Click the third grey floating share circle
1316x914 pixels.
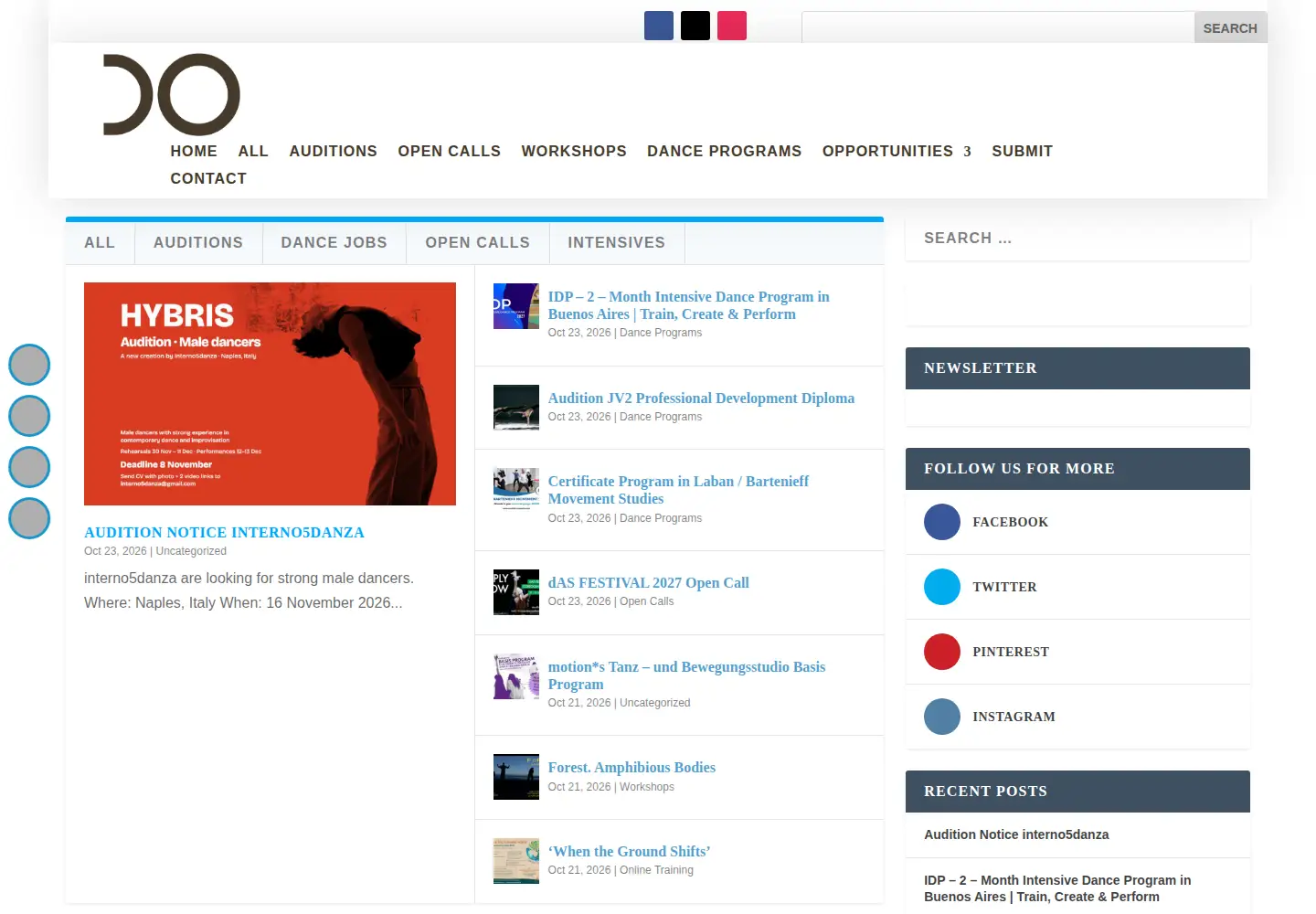tap(29, 467)
